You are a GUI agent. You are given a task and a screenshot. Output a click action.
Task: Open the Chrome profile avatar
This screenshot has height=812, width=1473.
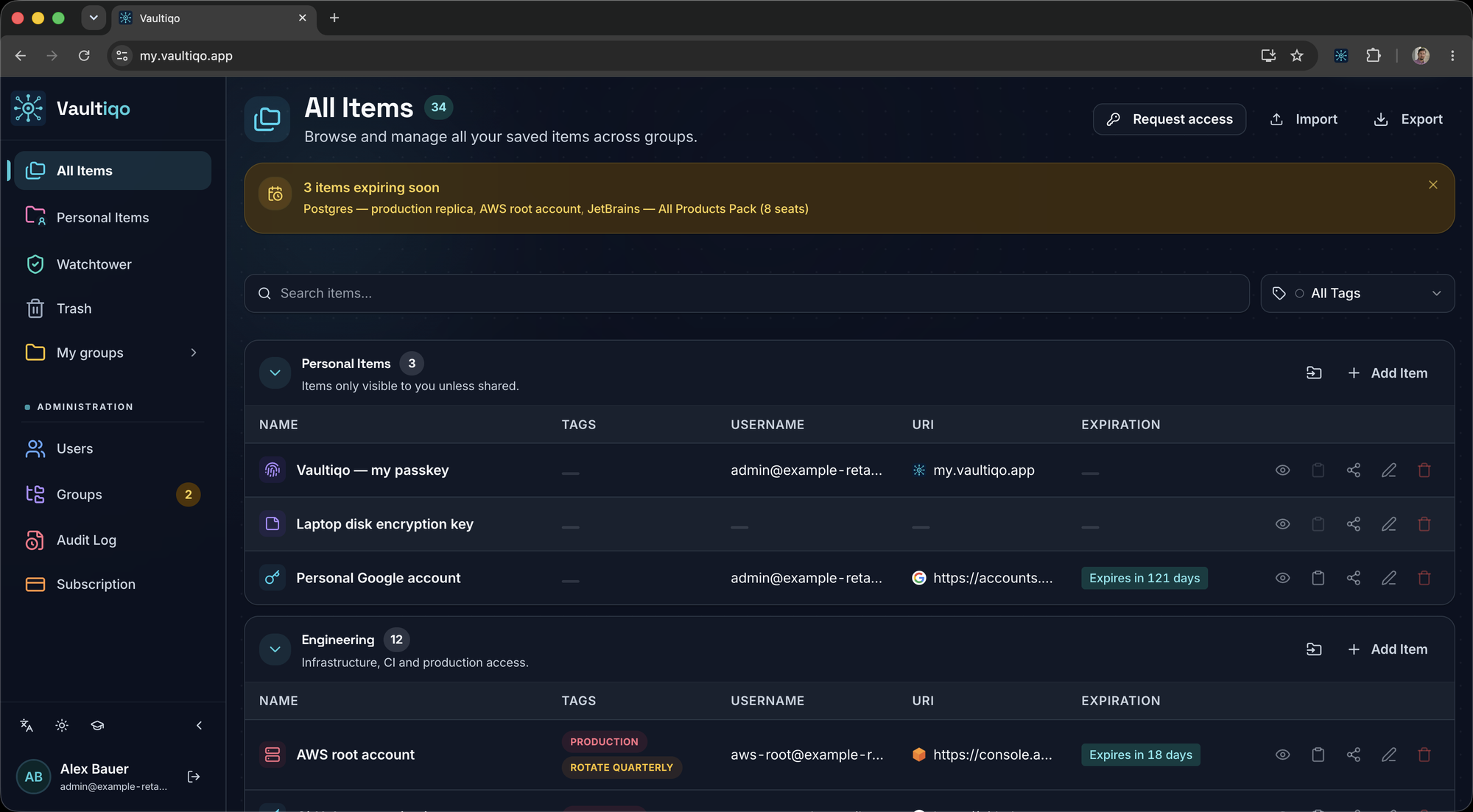pyautogui.click(x=1421, y=56)
